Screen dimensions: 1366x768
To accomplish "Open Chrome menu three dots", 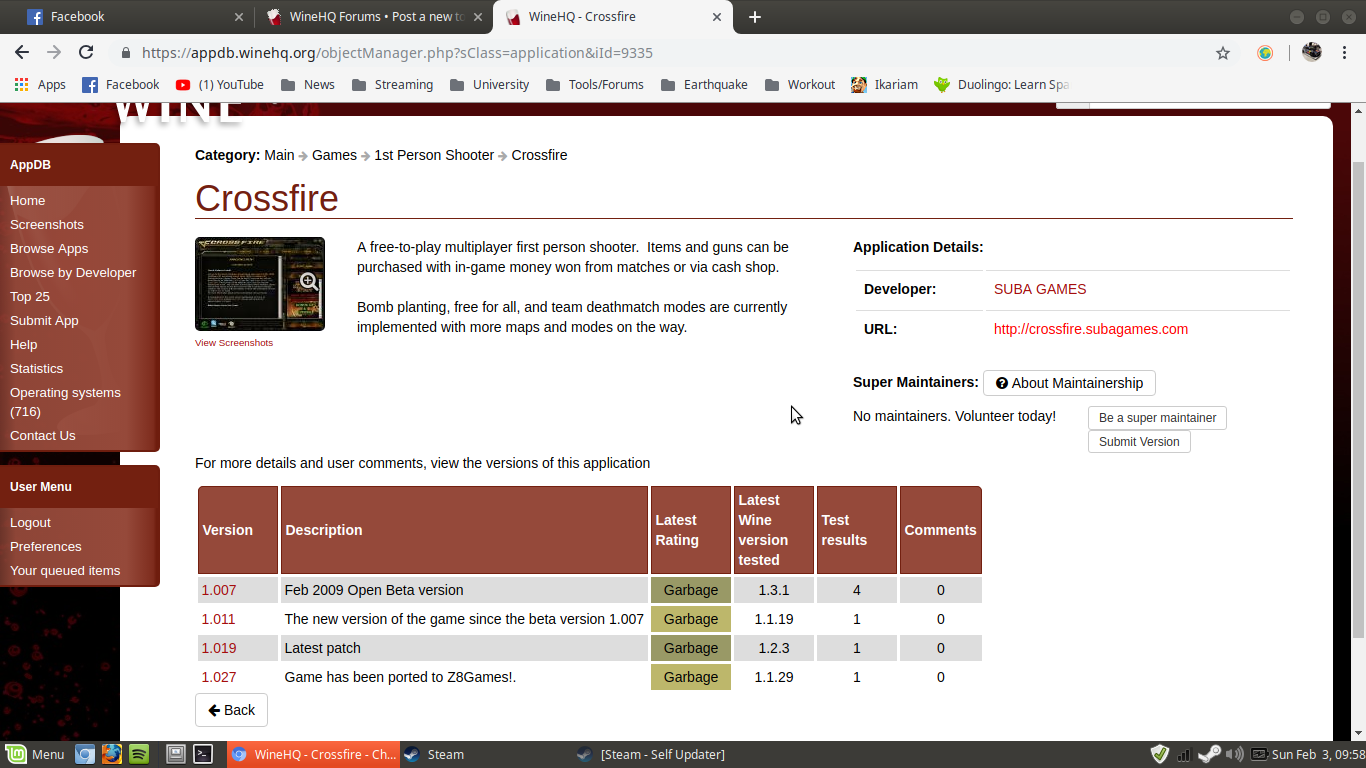I will [x=1344, y=53].
